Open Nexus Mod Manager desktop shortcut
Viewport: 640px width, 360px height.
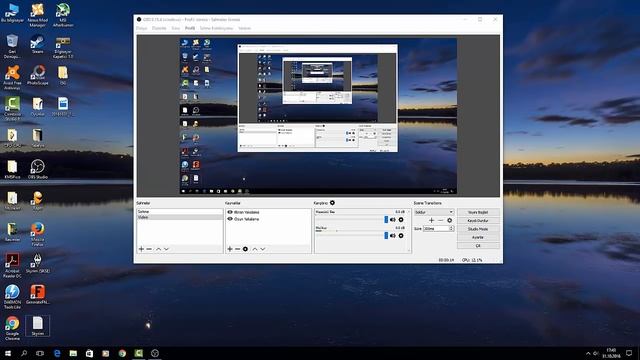[x=38, y=16]
